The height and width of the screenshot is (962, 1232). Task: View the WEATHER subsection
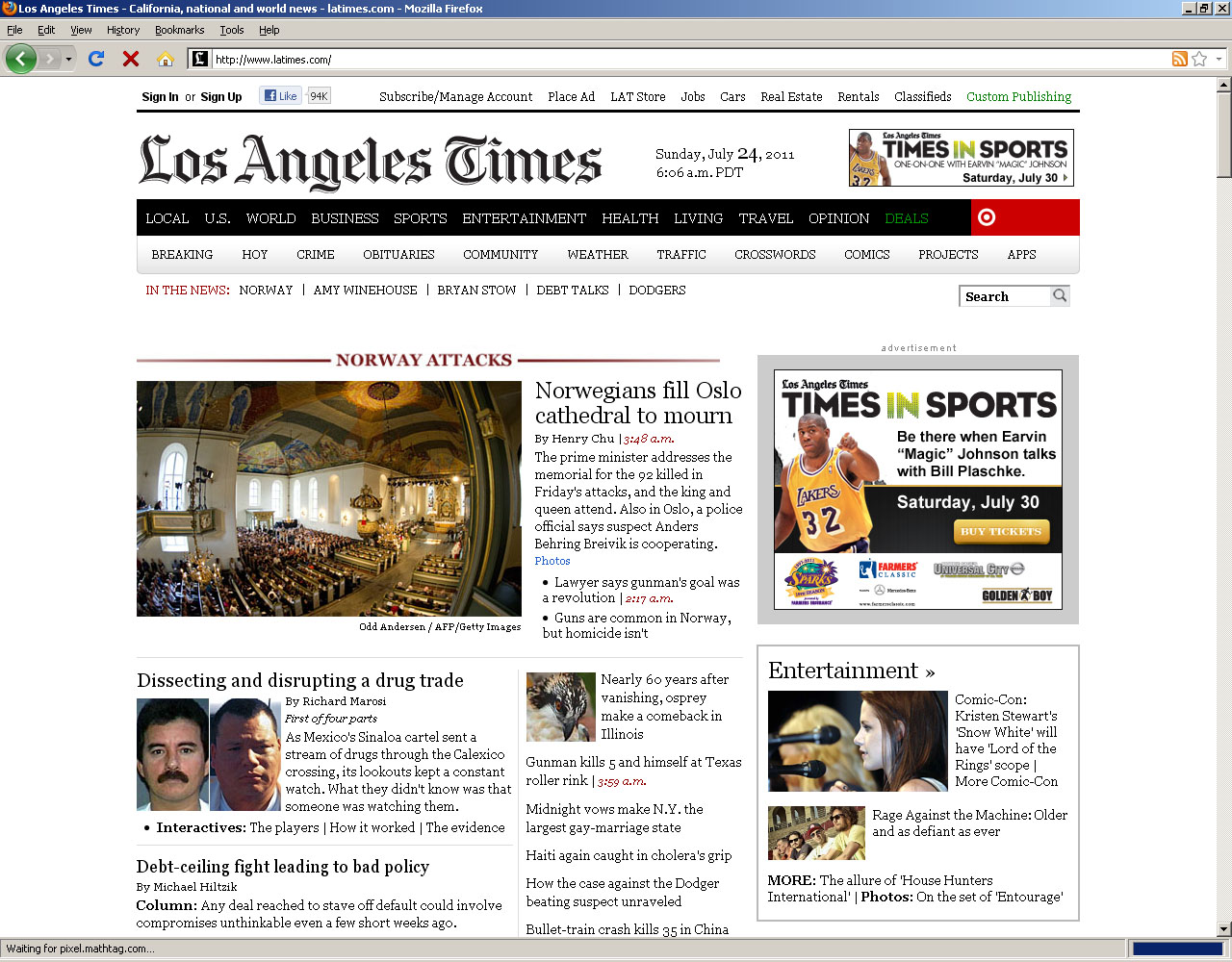(598, 254)
